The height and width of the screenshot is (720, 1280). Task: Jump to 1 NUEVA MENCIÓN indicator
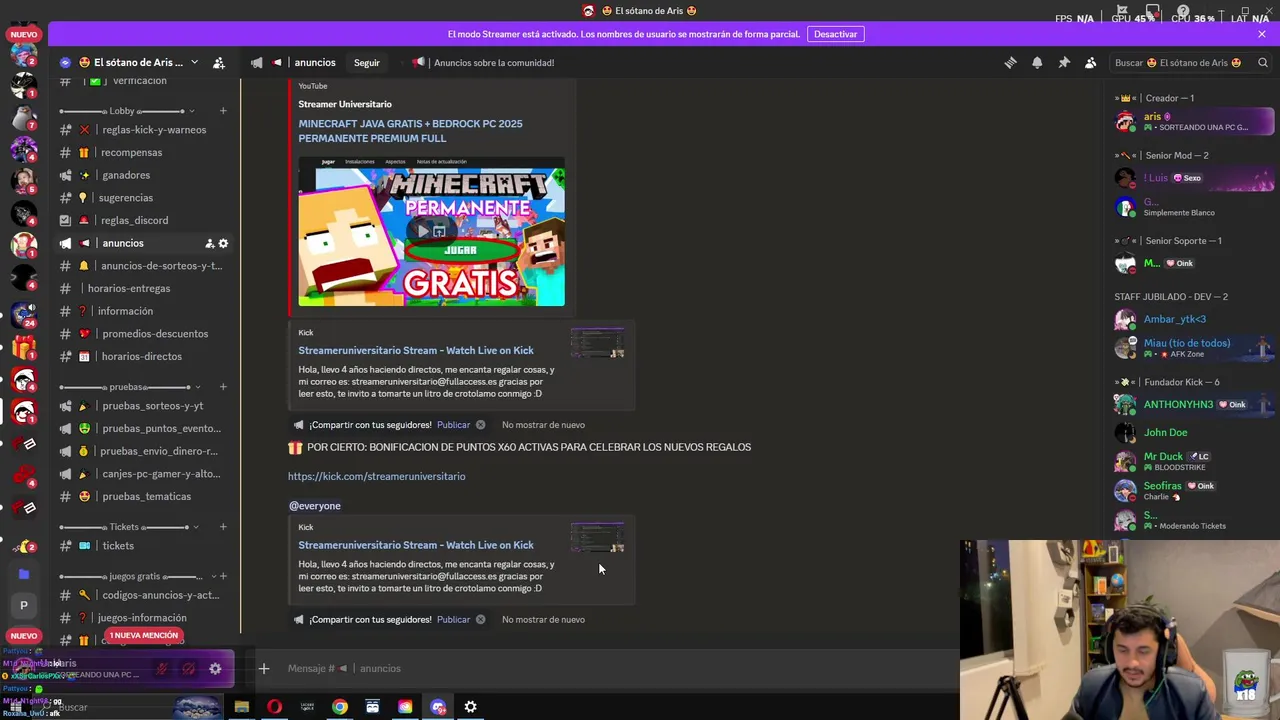pos(144,636)
